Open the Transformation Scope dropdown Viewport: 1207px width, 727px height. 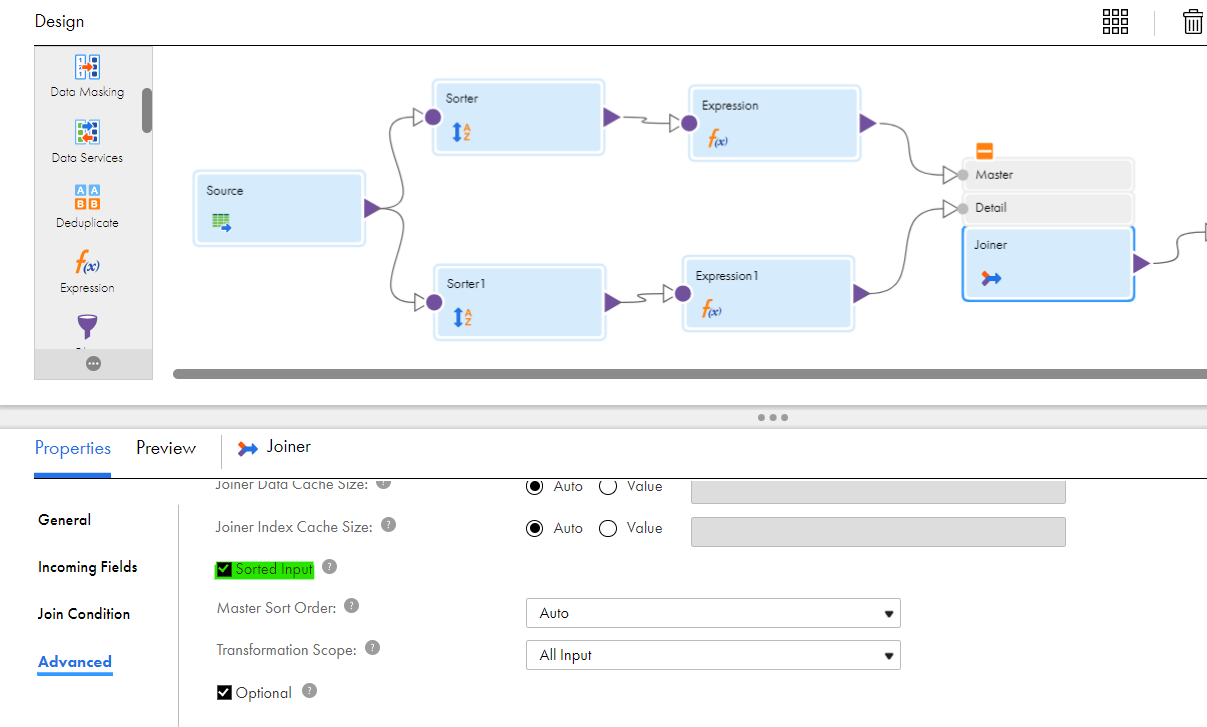(713, 655)
